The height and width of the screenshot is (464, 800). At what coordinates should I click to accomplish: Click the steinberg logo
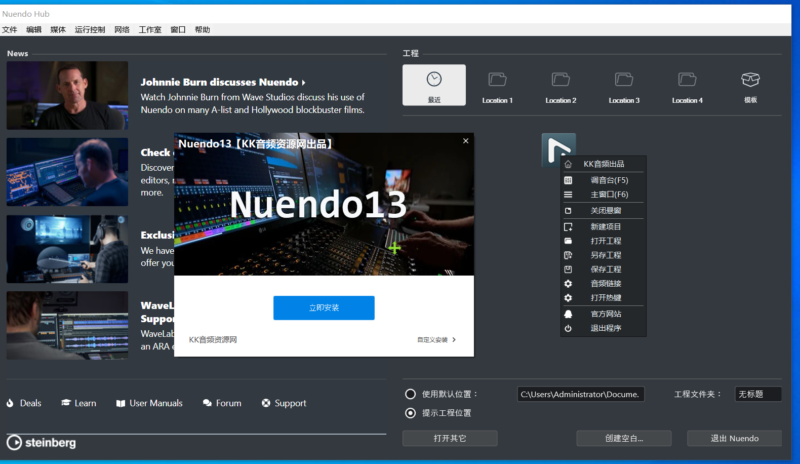click(41, 443)
